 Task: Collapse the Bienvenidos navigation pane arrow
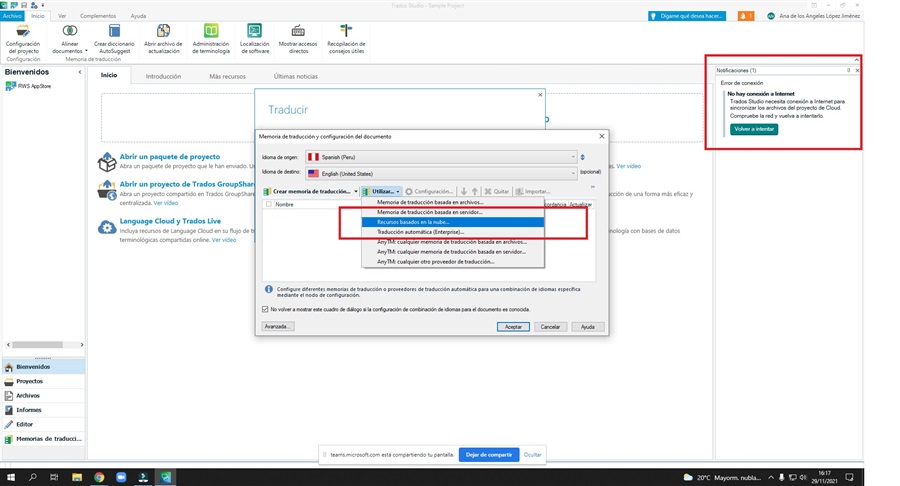click(80, 72)
